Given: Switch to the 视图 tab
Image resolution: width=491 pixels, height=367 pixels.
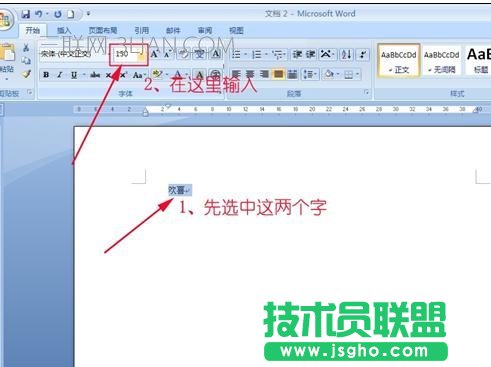Looking at the screenshot, I should coord(236,30).
